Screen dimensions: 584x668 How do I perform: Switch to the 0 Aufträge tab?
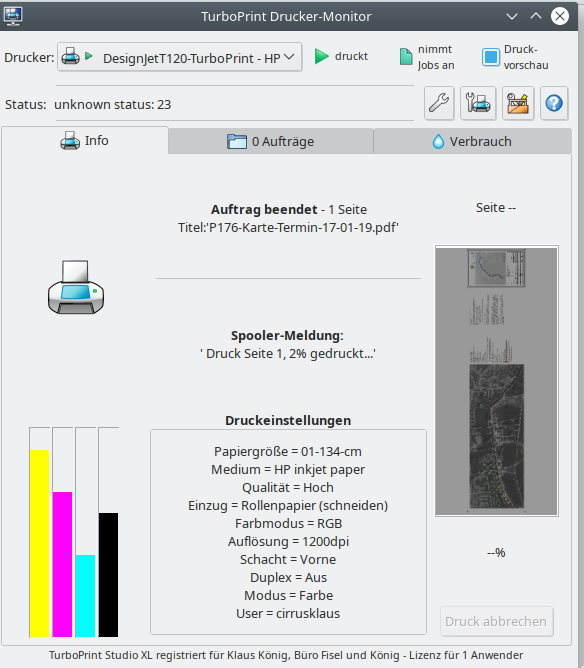coord(270,141)
